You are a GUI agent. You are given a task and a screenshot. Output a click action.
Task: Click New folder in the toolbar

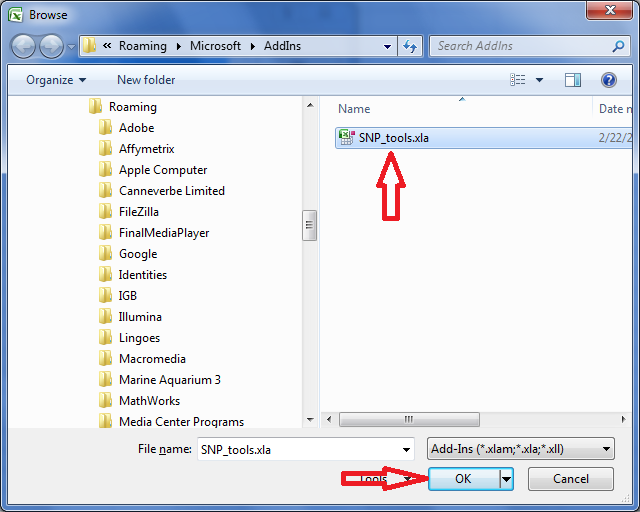(146, 80)
